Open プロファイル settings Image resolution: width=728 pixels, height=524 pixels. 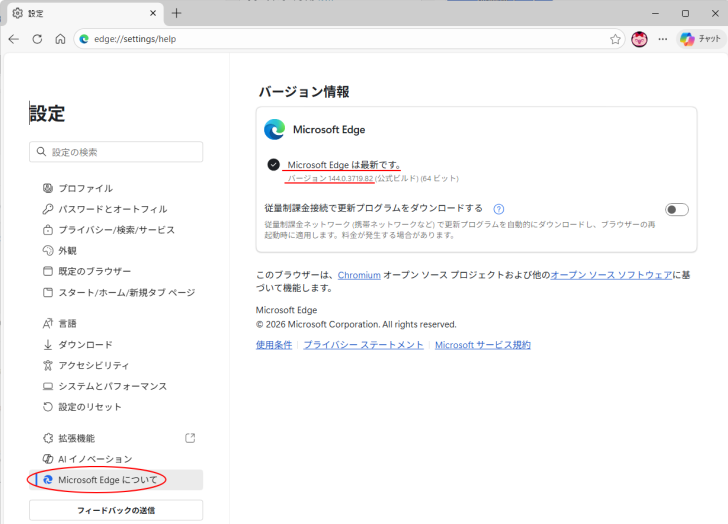[116, 188]
